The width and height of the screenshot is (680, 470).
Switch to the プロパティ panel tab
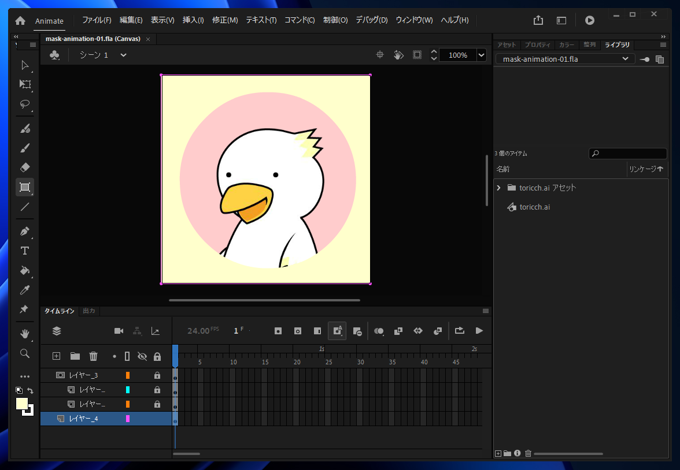(x=537, y=45)
